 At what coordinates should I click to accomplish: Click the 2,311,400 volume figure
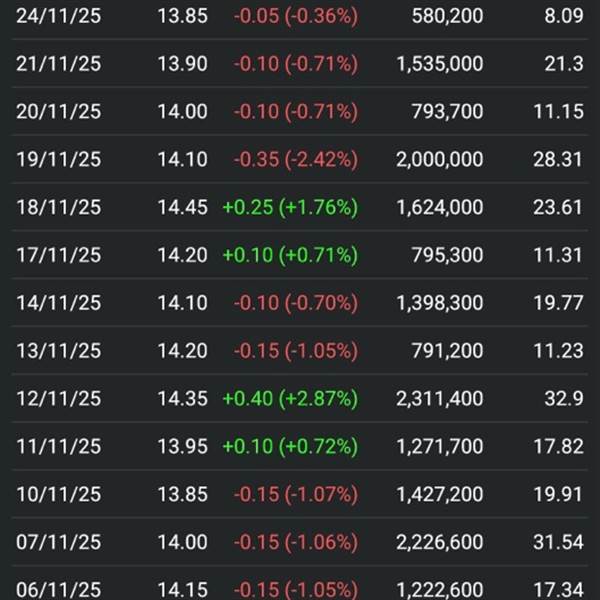439,399
